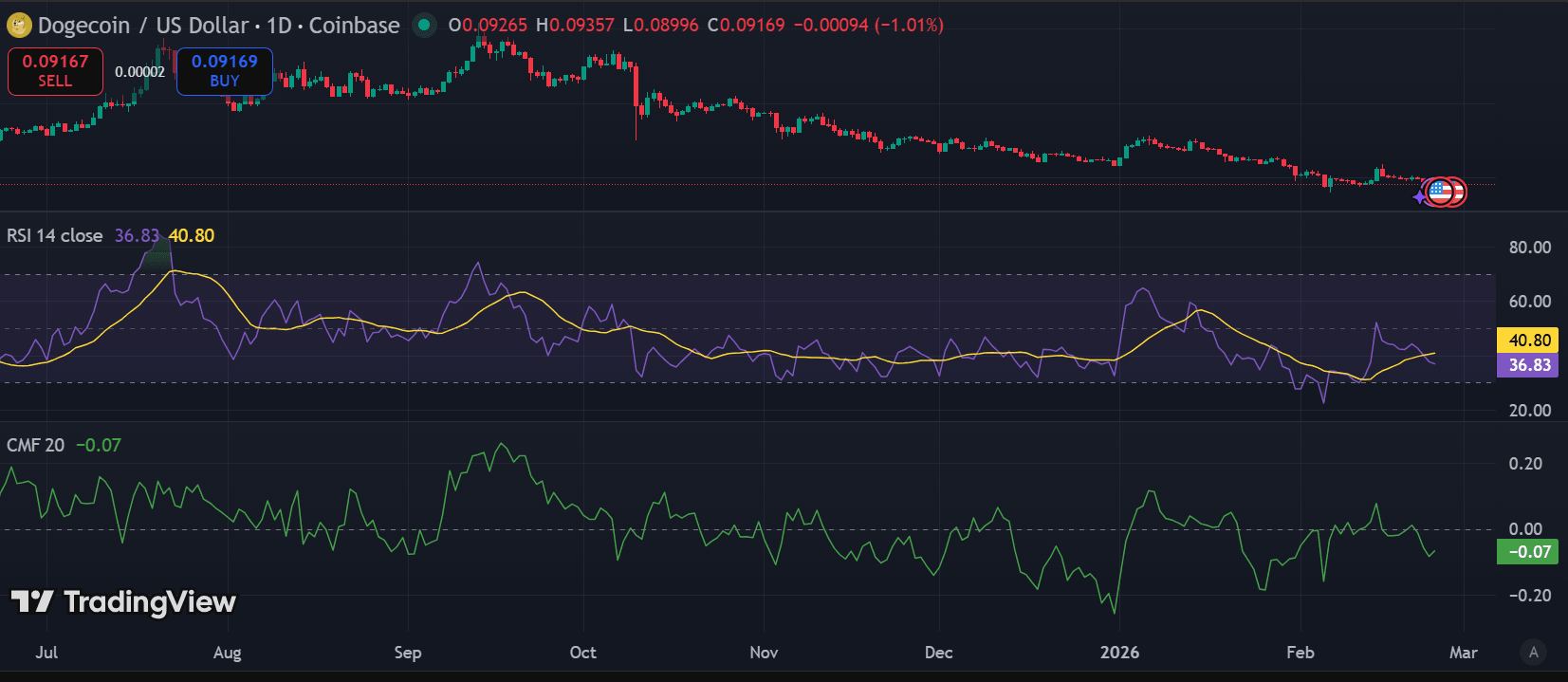Click the purple sparkle icon near latest candle
Image resolution: width=1568 pixels, height=682 pixels.
pos(1420,197)
